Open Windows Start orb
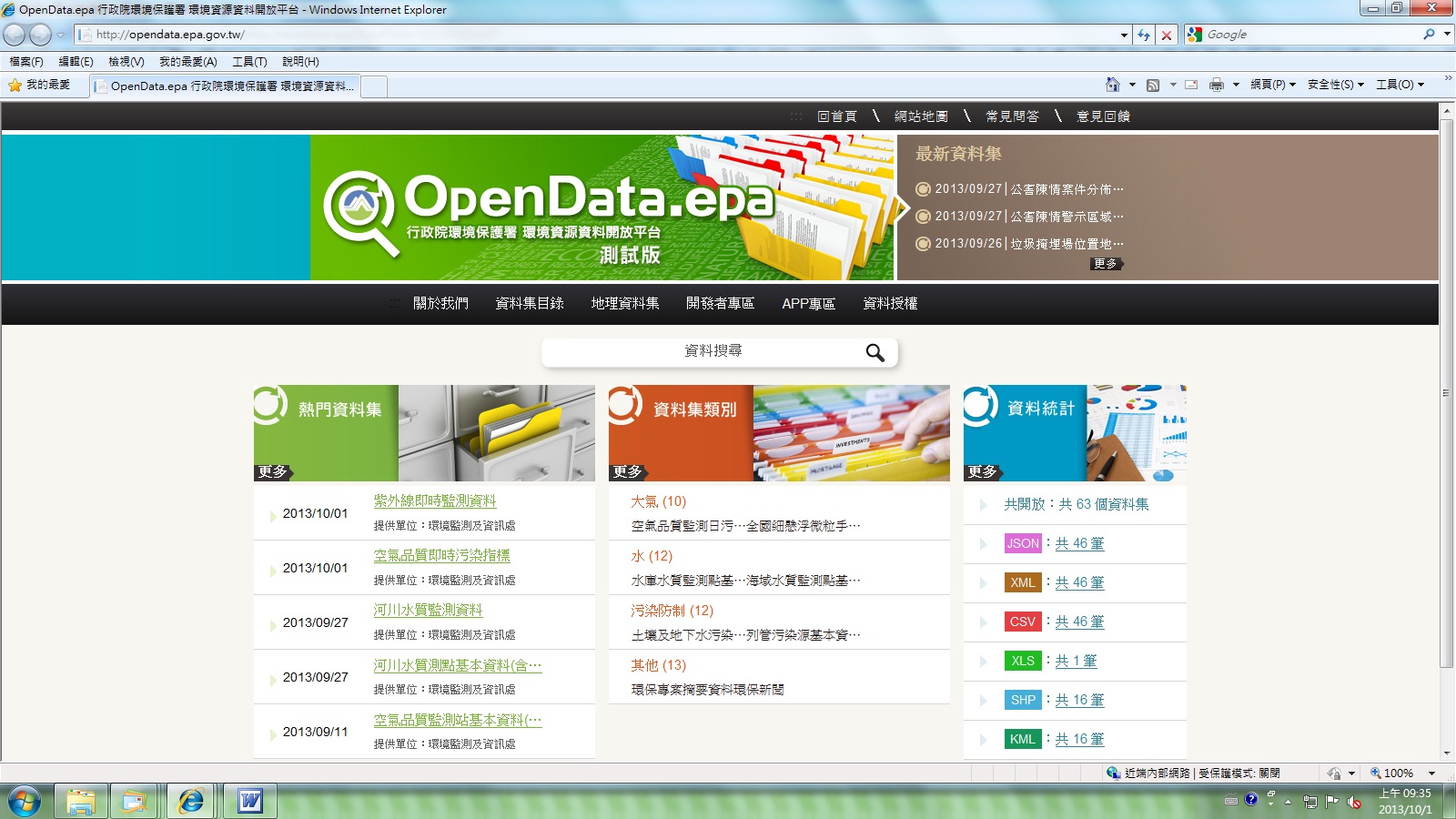 (24, 802)
